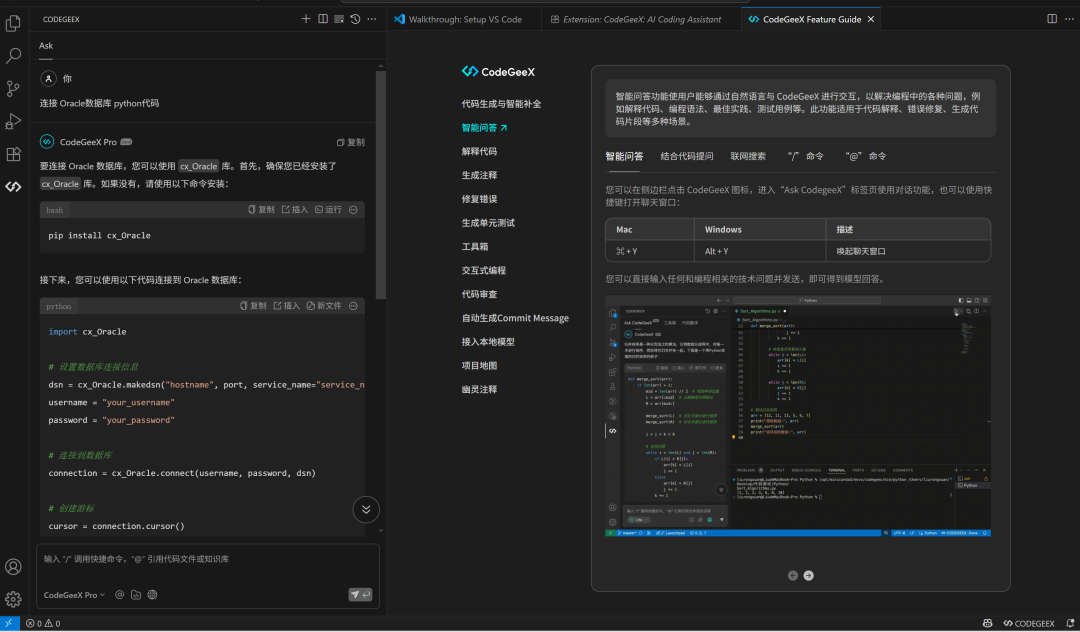
Task: Open more options on the python block
Action: (x=353, y=306)
